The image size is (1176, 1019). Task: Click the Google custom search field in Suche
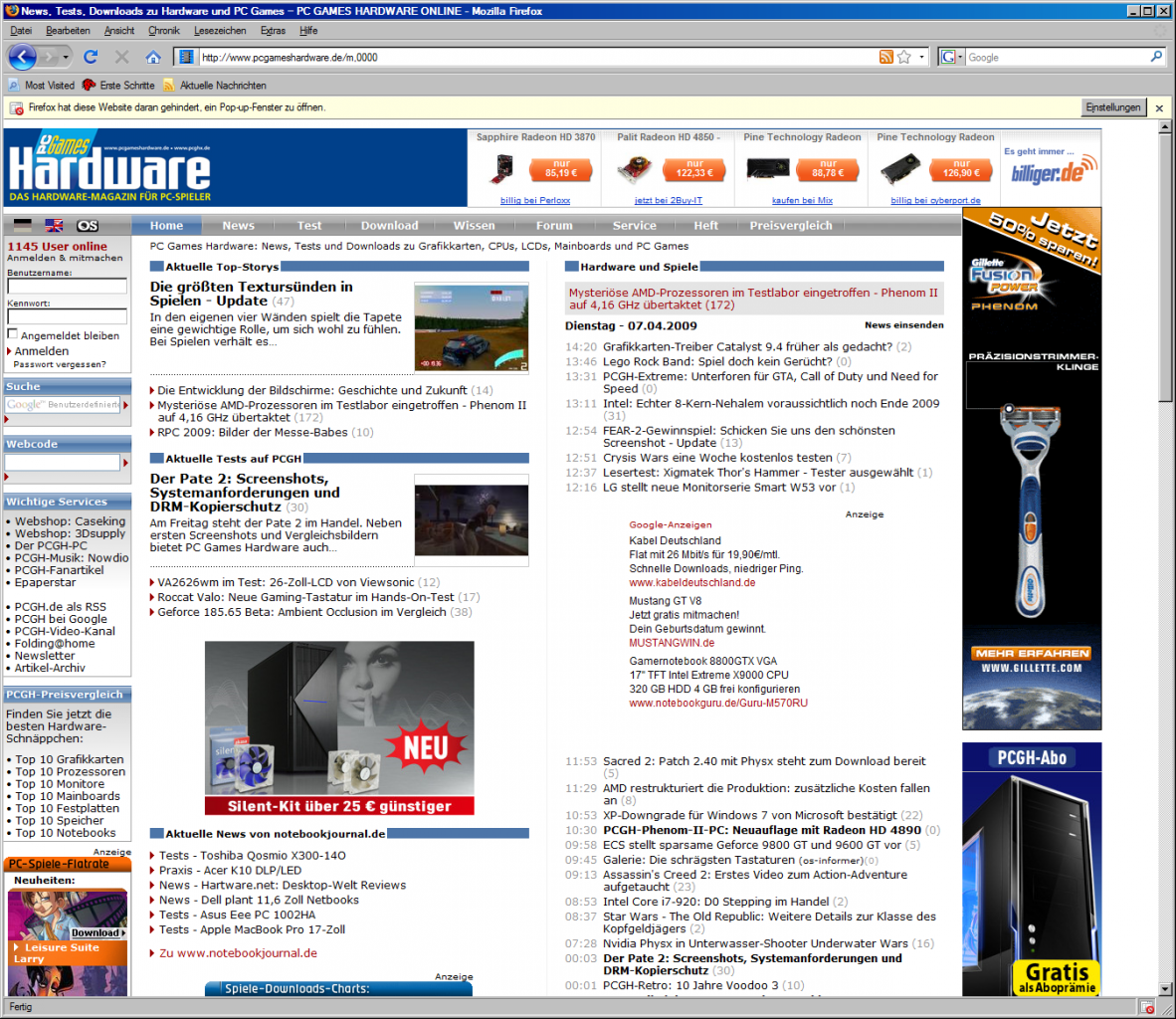click(63, 404)
